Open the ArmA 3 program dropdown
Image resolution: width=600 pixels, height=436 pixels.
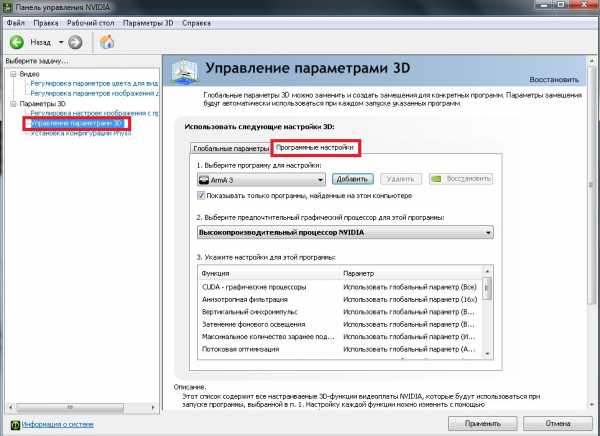(261, 180)
